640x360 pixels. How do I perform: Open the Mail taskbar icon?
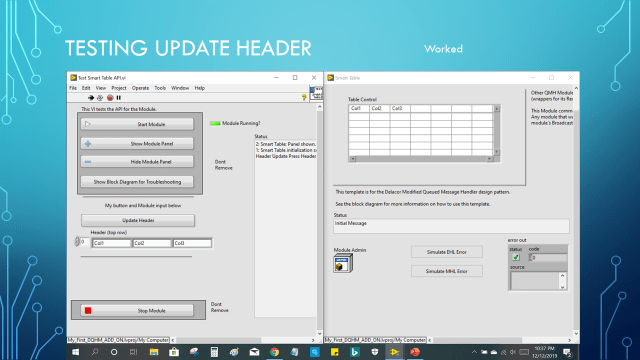(254, 352)
